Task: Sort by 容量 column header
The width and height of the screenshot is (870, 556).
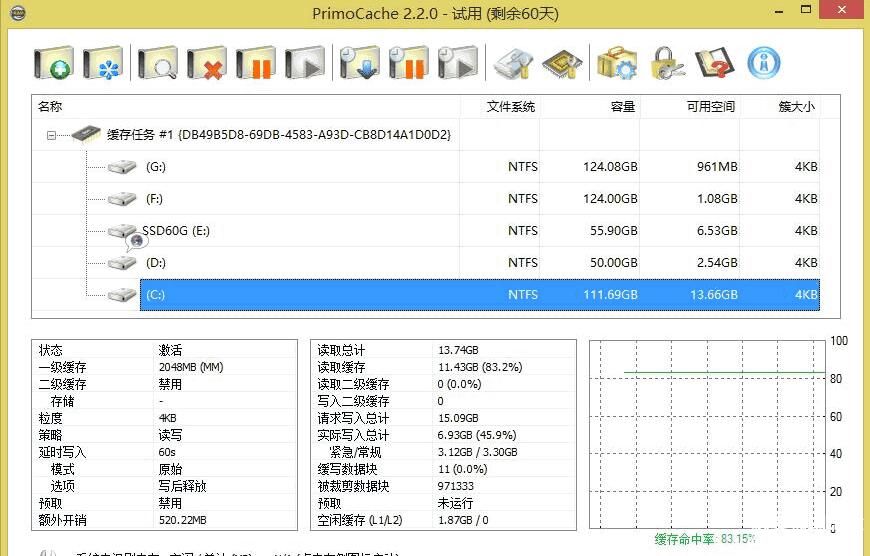Action: click(x=589, y=107)
